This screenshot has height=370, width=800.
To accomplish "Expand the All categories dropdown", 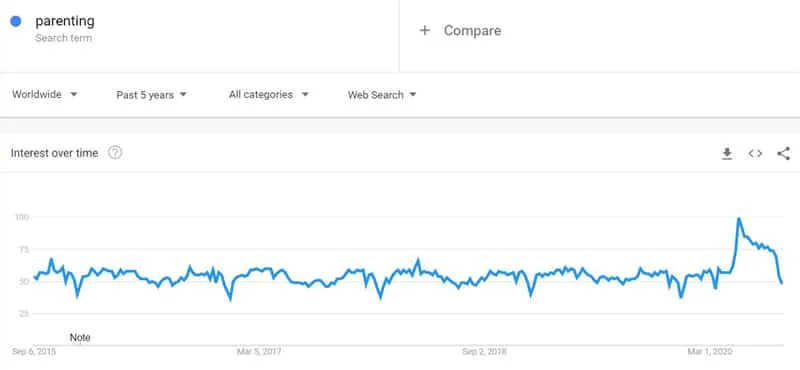I will coord(269,94).
